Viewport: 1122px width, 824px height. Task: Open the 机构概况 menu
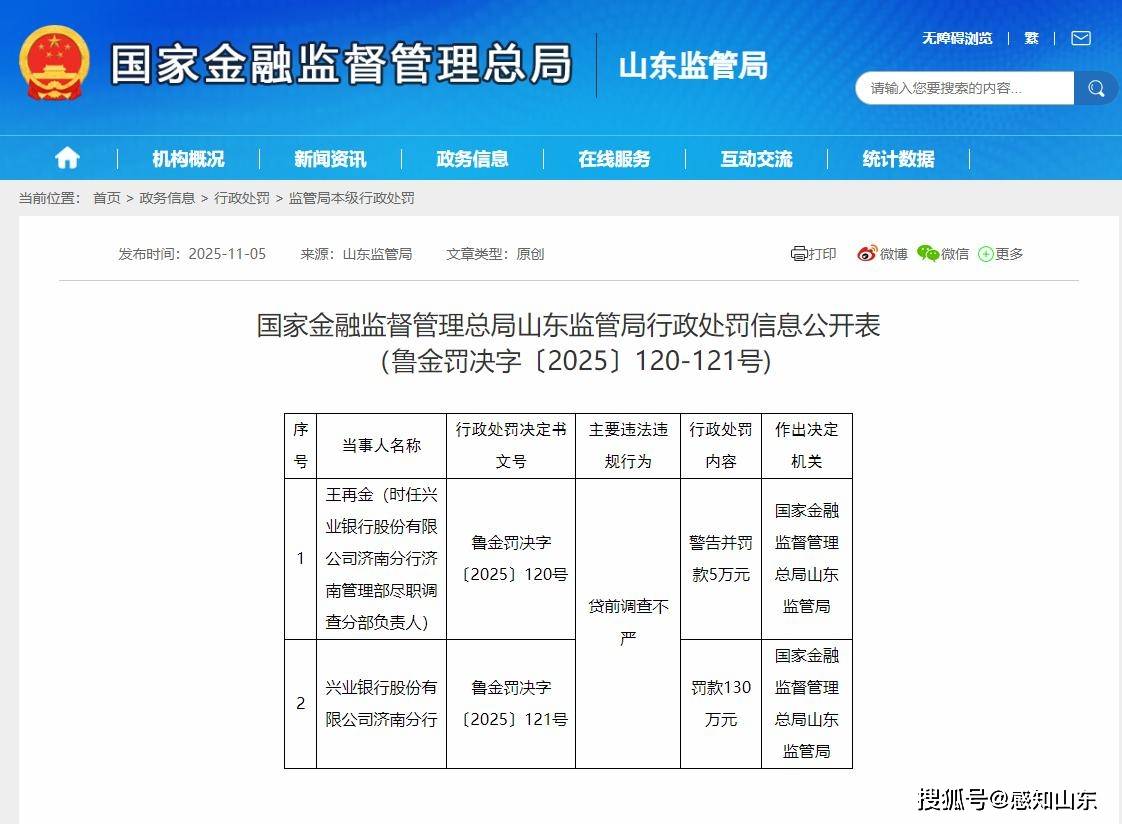188,159
